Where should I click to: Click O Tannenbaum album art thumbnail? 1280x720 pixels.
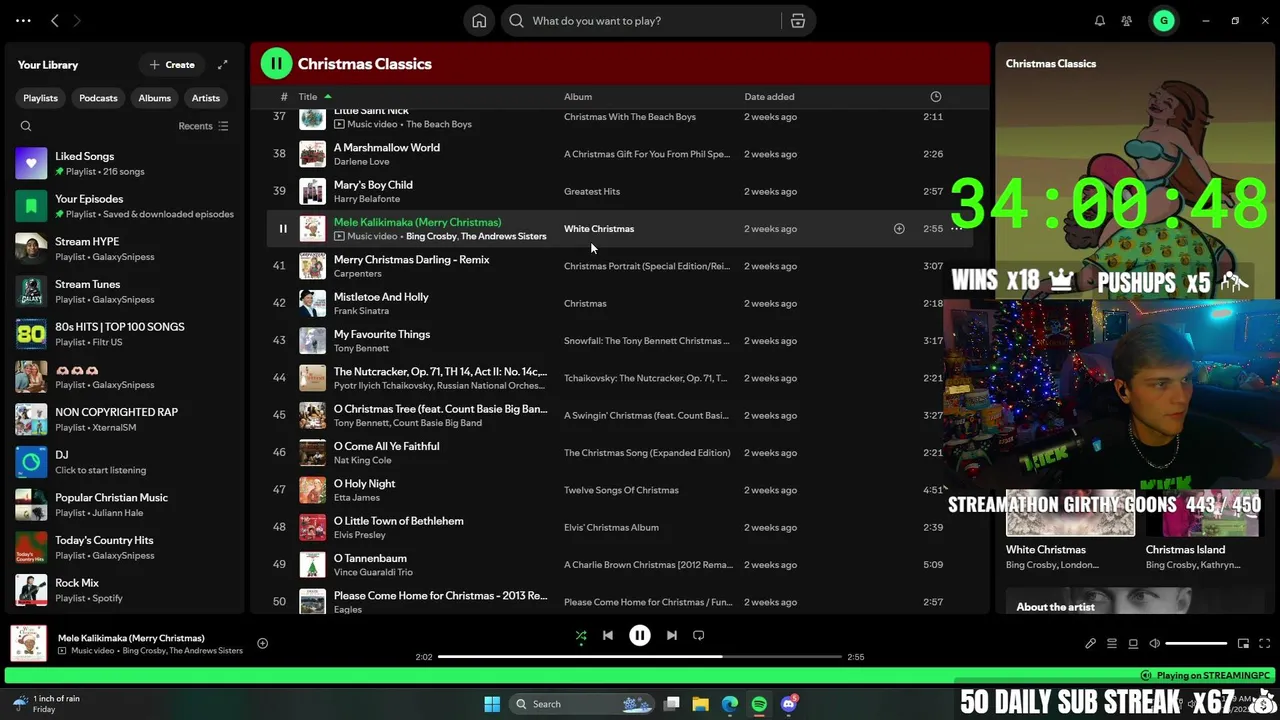point(313,565)
